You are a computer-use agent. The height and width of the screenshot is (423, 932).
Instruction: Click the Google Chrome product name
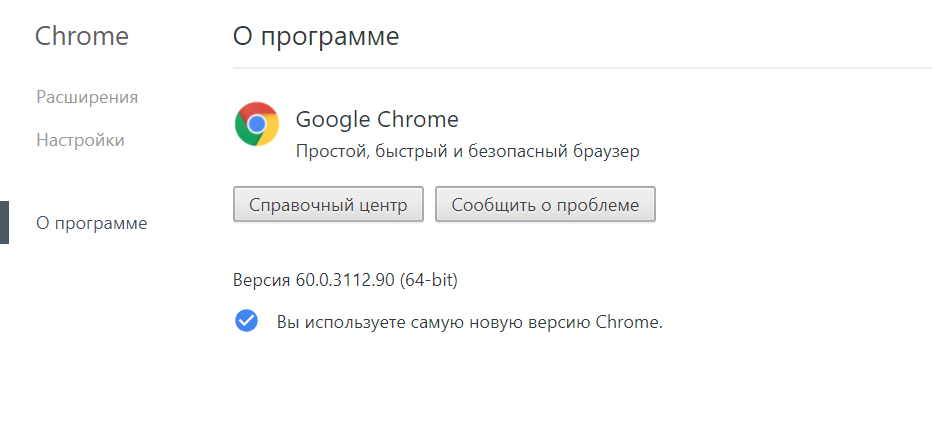[x=377, y=120]
